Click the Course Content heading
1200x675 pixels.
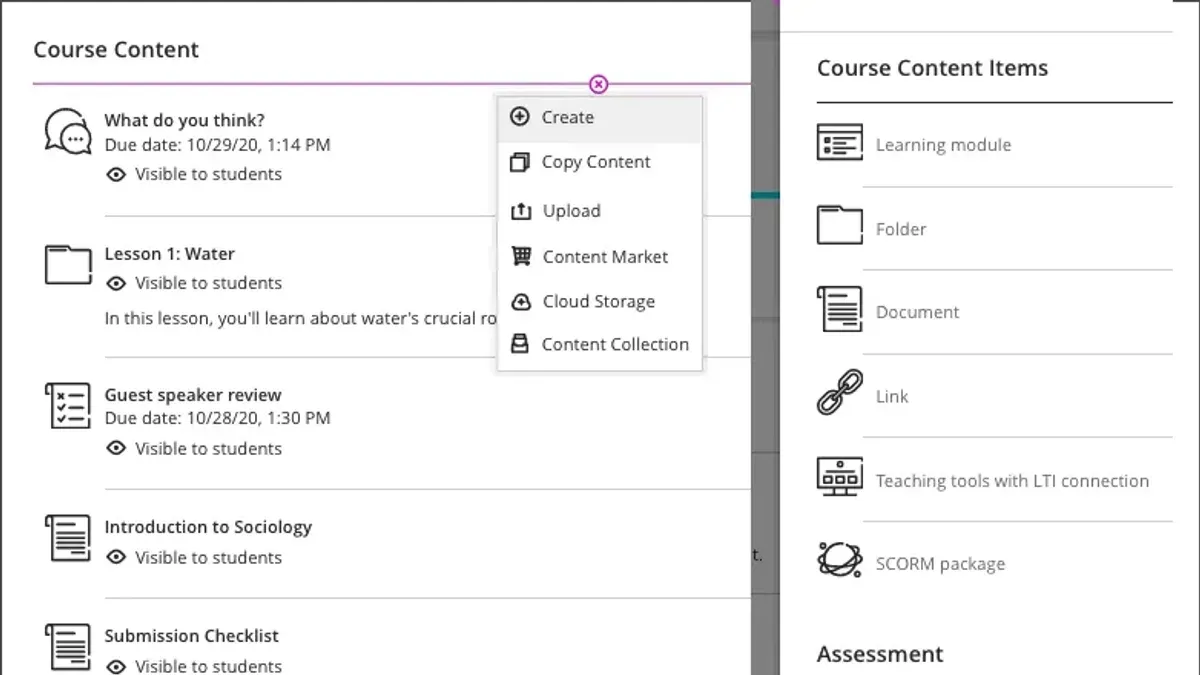(x=116, y=50)
